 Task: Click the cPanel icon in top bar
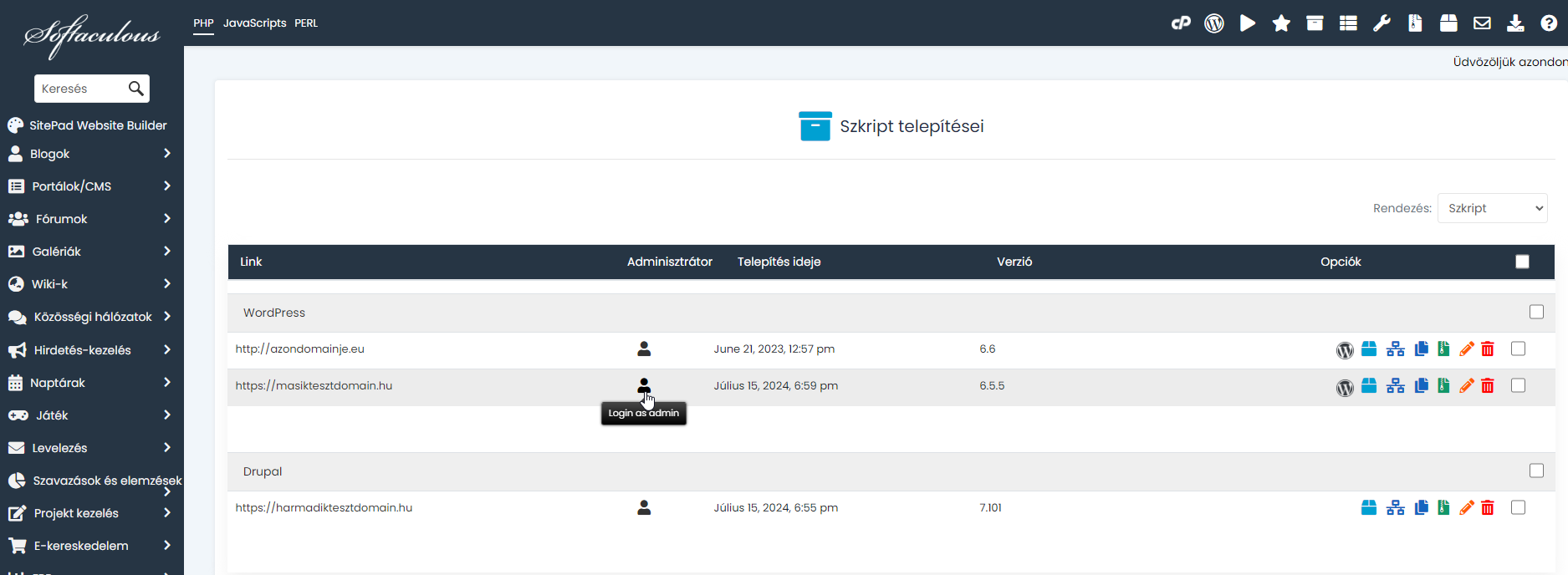point(1180,23)
